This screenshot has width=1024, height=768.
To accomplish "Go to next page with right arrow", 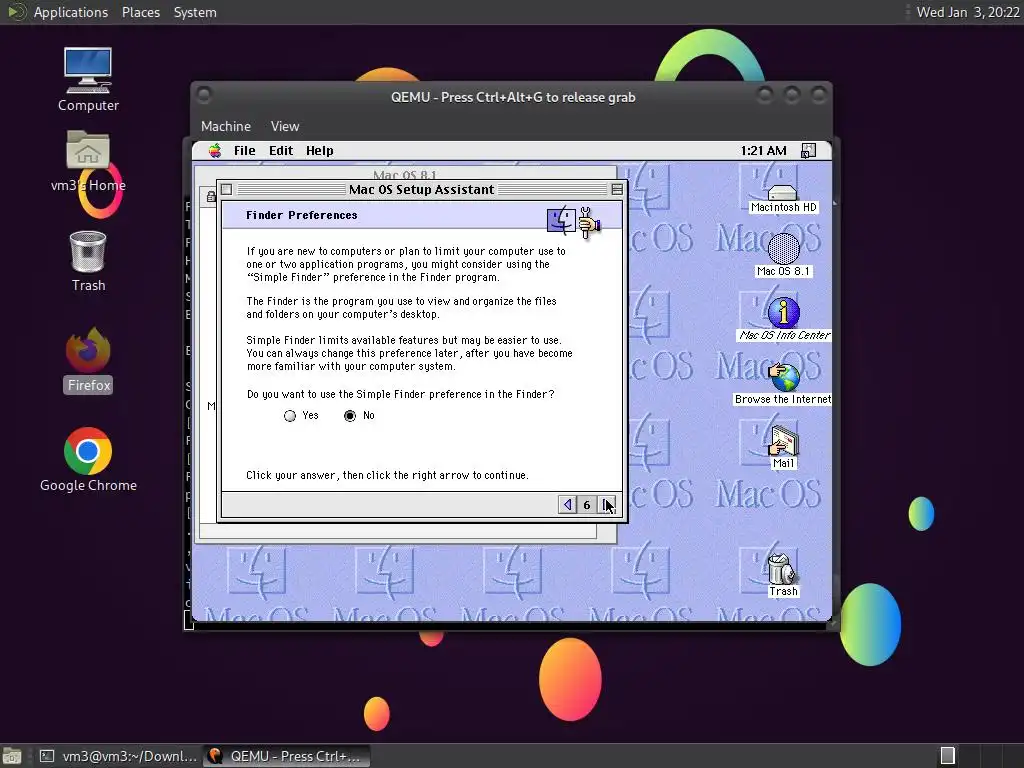I will pyautogui.click(x=607, y=505).
